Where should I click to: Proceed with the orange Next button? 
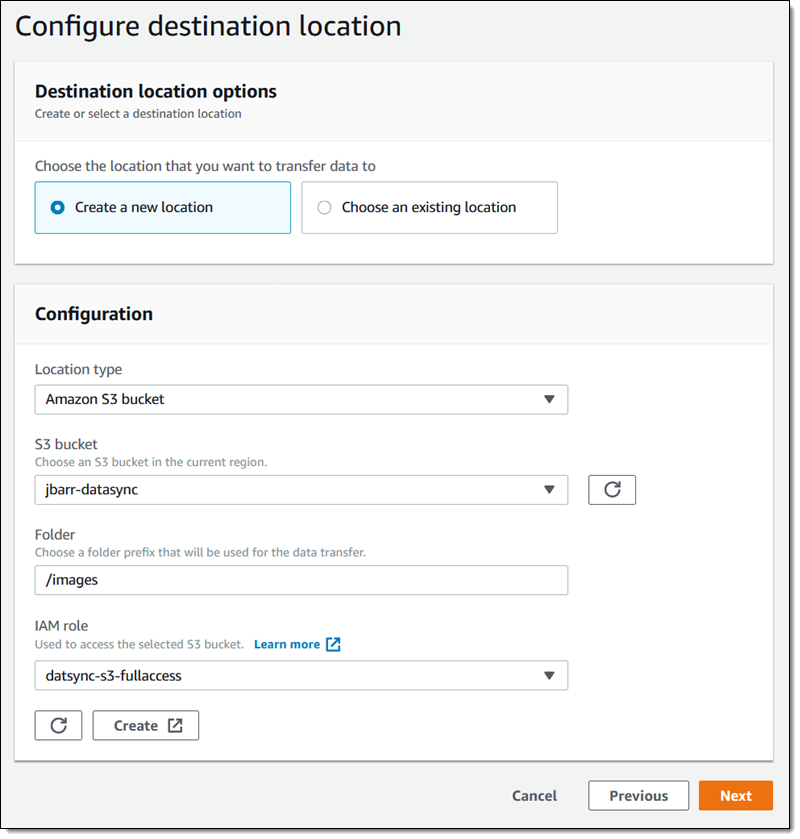coord(735,796)
